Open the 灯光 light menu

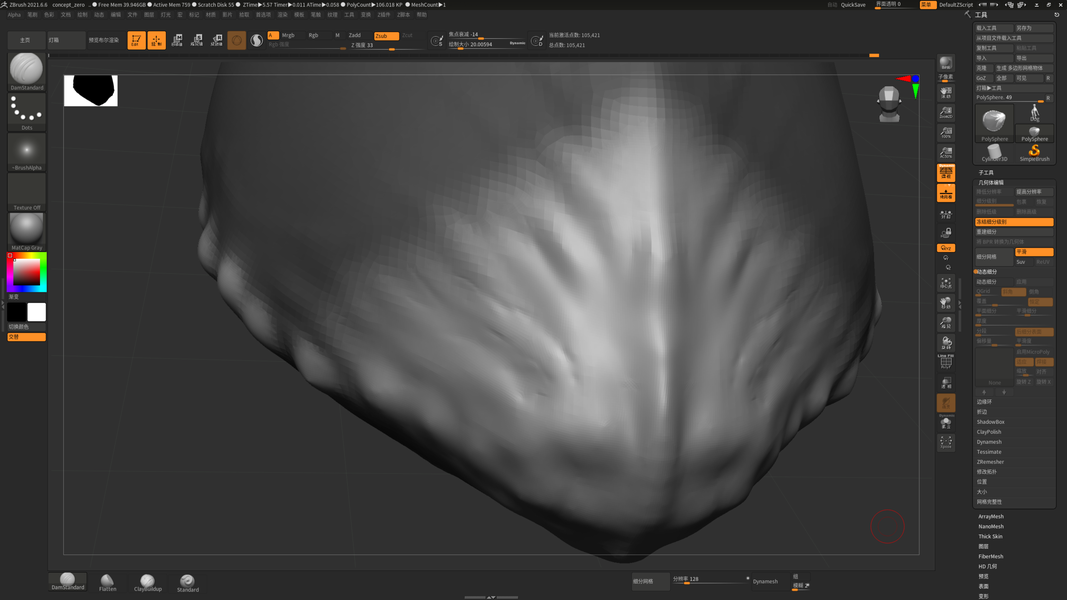coord(165,14)
